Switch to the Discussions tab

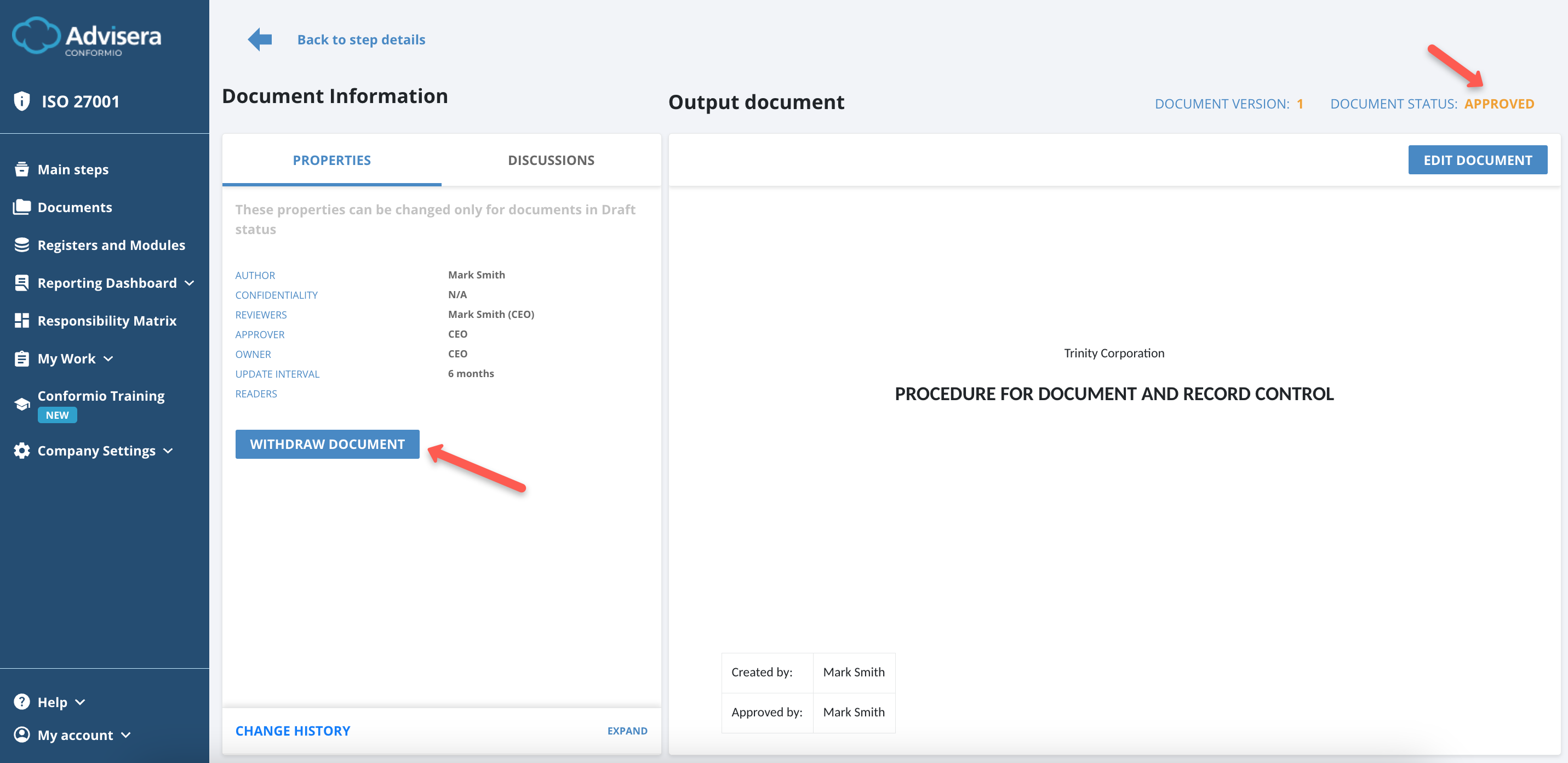point(551,160)
